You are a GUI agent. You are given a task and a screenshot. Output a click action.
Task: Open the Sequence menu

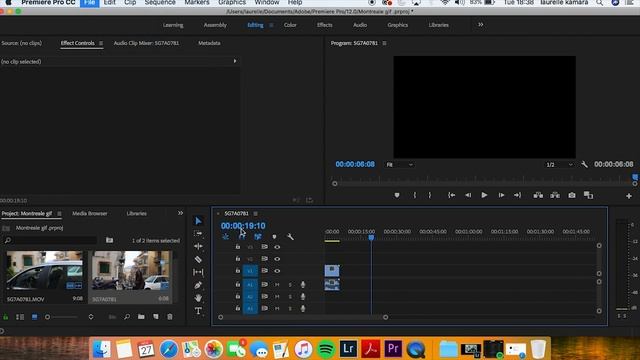(160, 2)
